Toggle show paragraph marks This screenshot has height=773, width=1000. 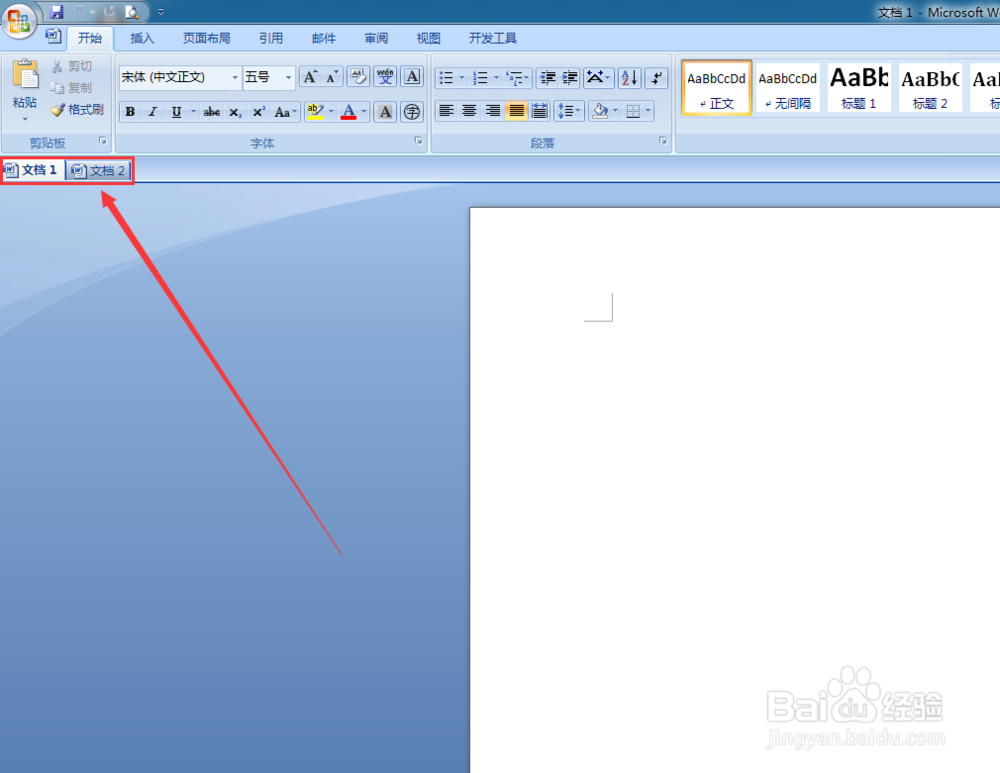[656, 78]
